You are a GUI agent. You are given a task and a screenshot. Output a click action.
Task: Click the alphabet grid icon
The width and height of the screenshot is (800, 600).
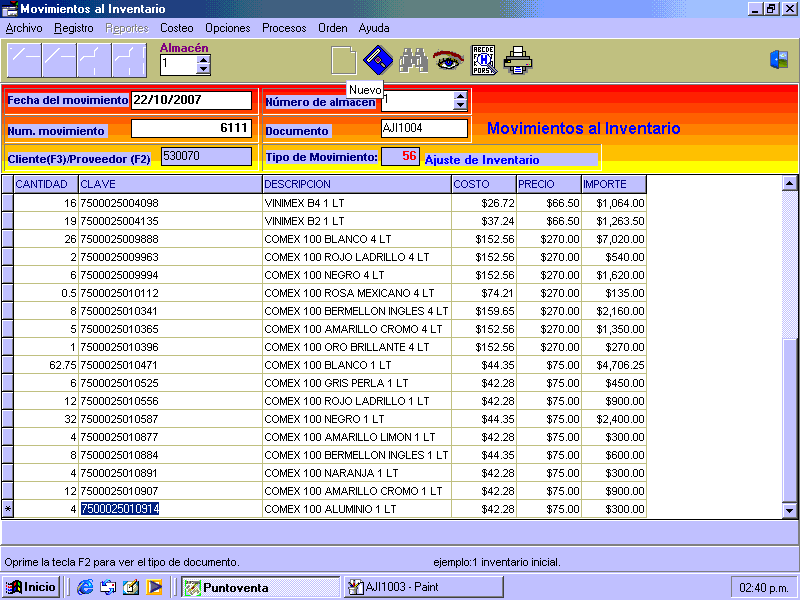click(483, 61)
